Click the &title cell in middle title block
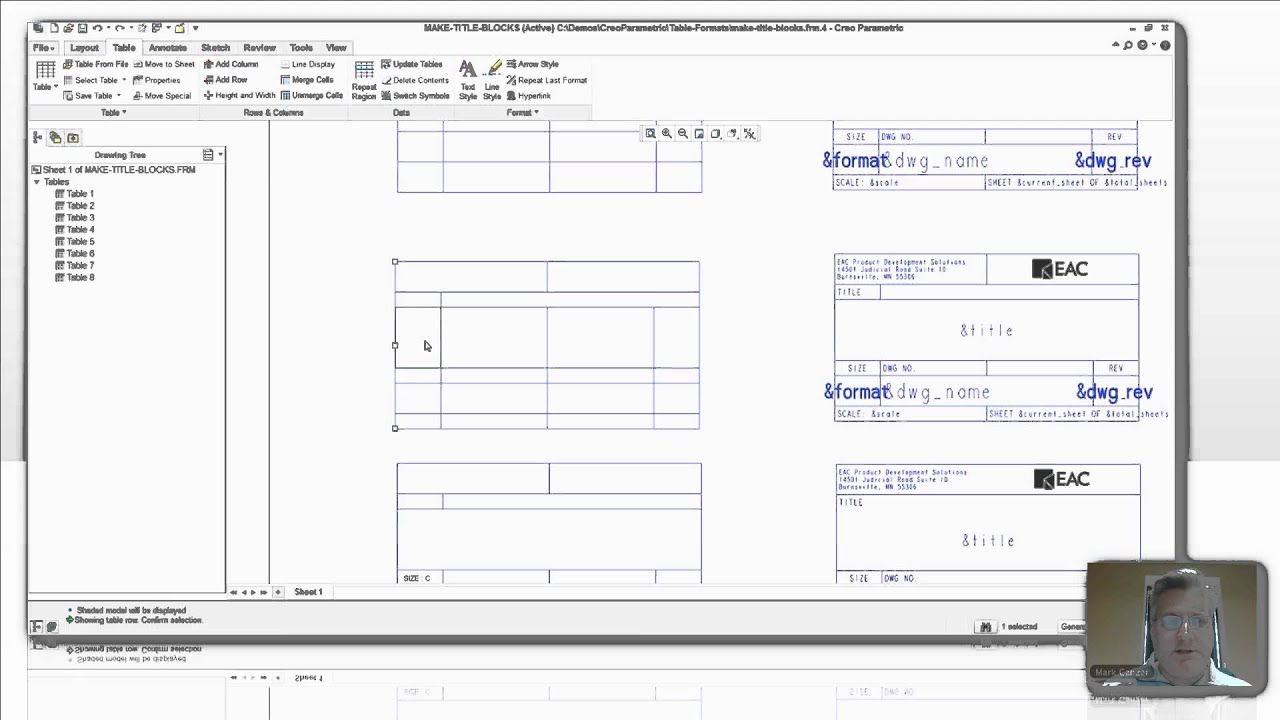The width and height of the screenshot is (1280, 720). (x=987, y=331)
